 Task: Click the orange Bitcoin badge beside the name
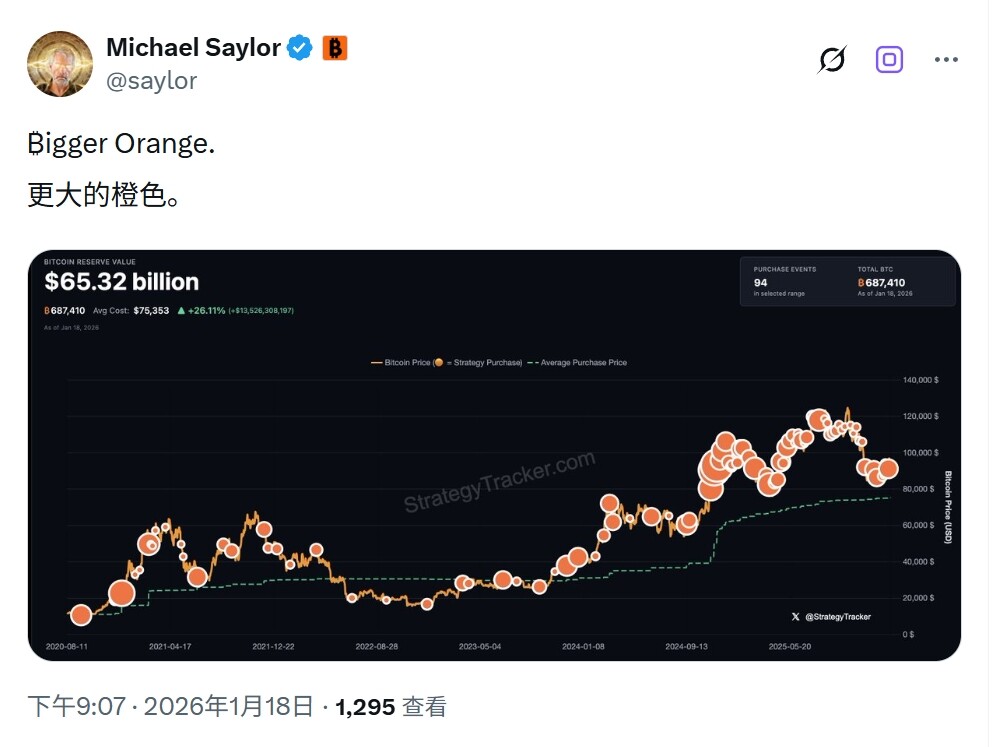coord(334,47)
